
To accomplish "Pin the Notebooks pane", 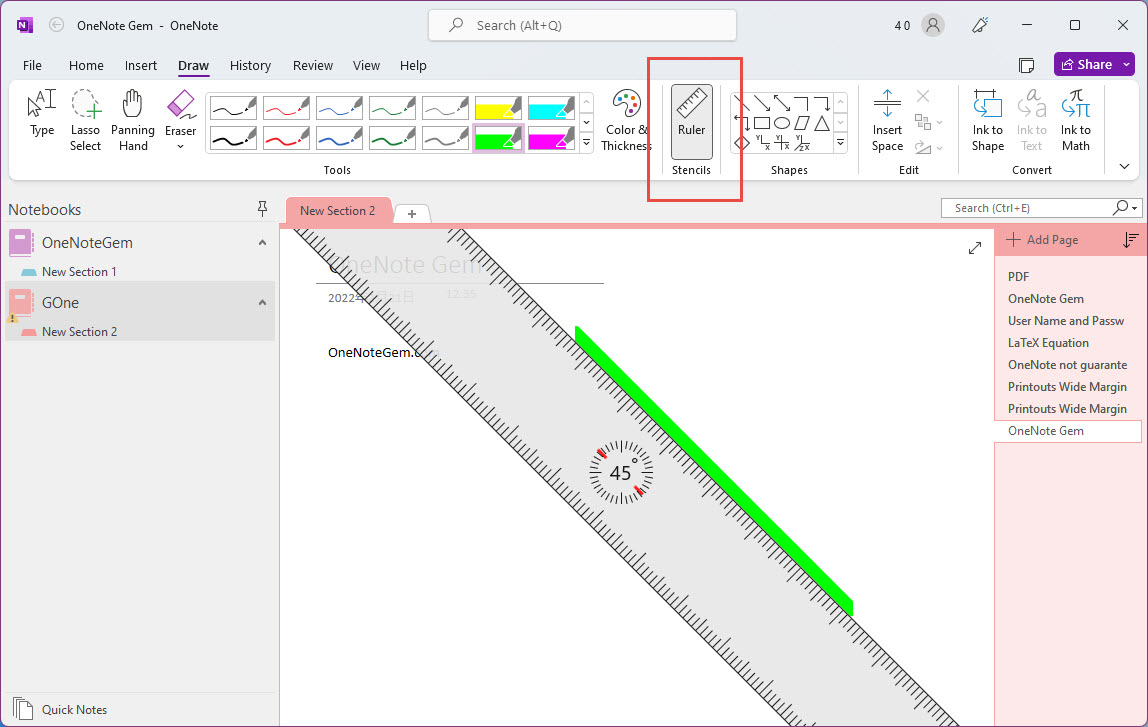I will point(263,209).
